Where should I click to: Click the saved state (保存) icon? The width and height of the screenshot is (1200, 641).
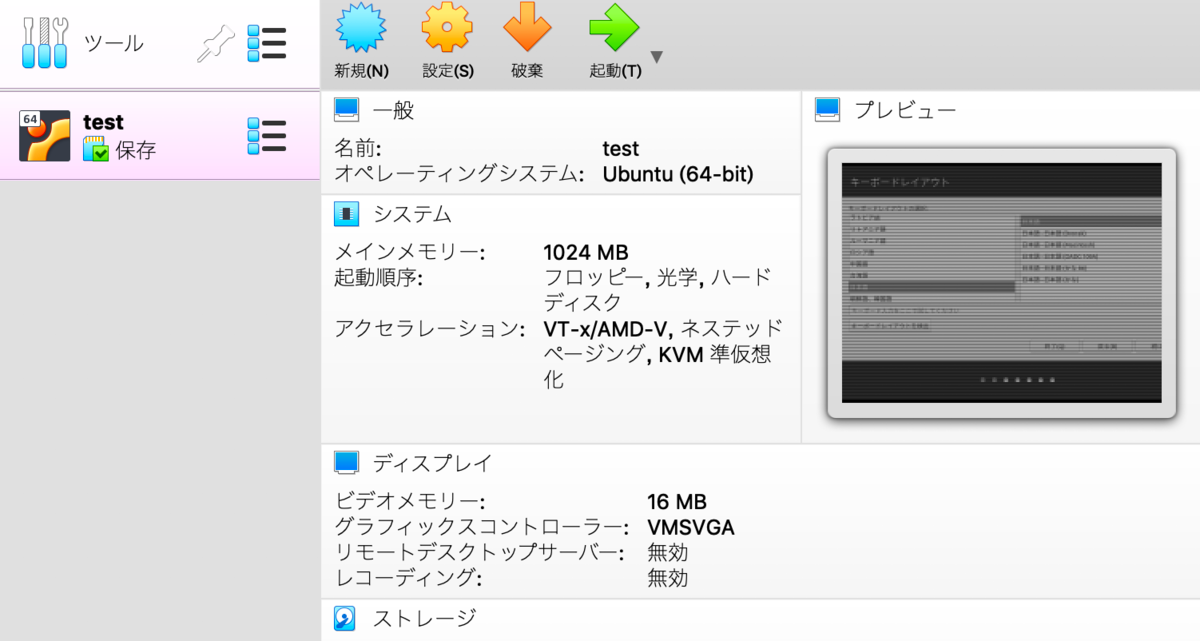[x=96, y=151]
